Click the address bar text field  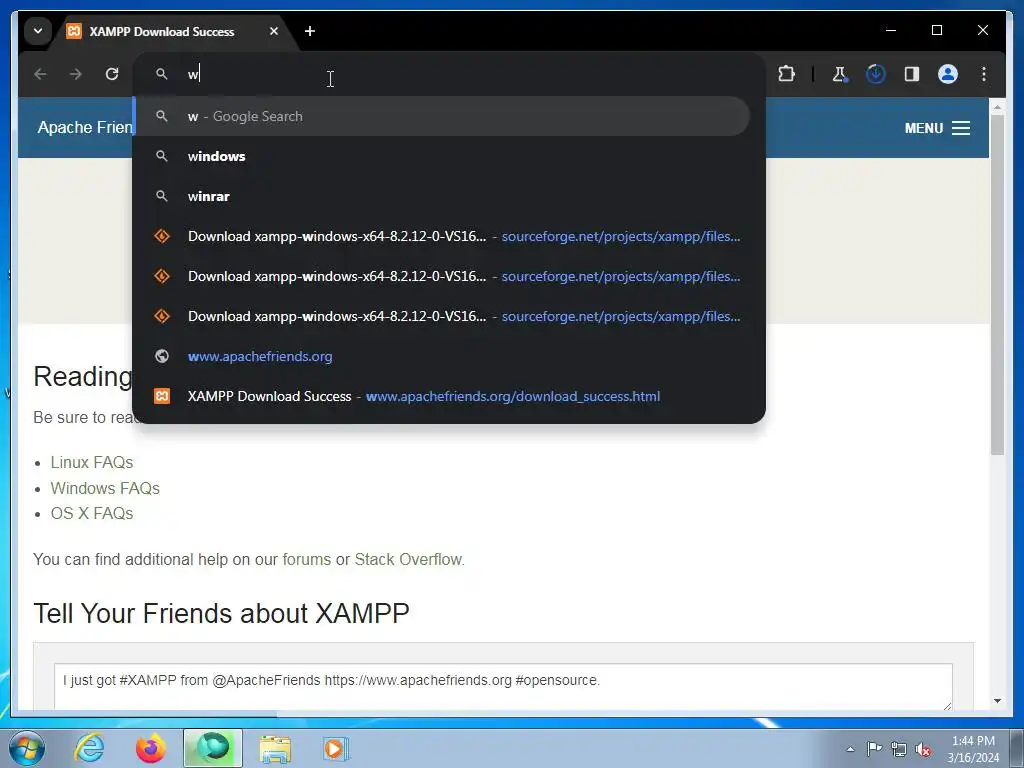tap(451, 74)
